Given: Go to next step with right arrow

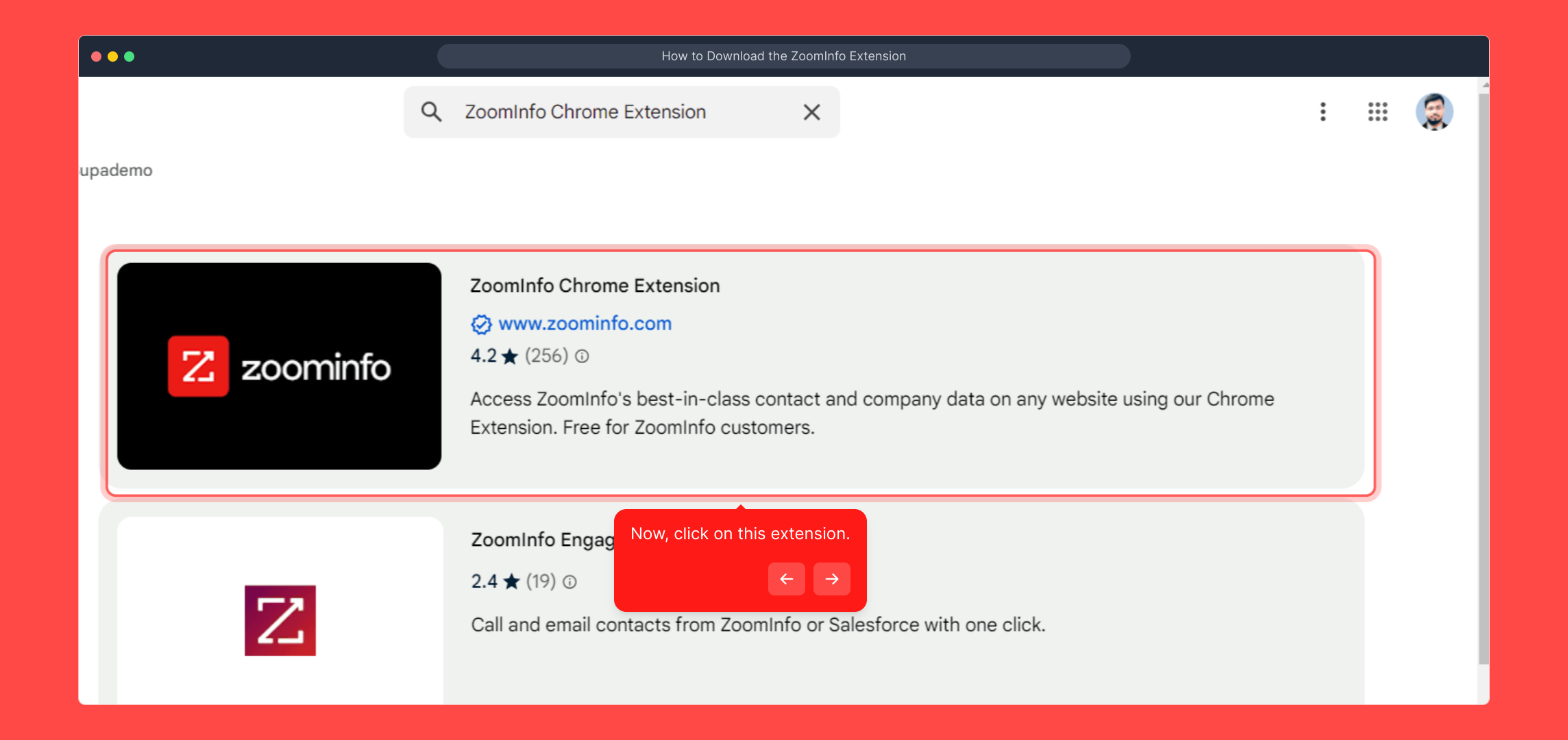Looking at the screenshot, I should [831, 579].
